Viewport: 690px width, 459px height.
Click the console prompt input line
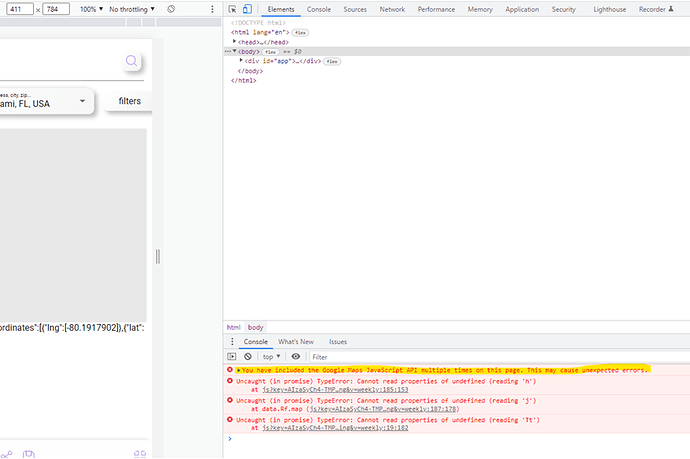(458, 439)
